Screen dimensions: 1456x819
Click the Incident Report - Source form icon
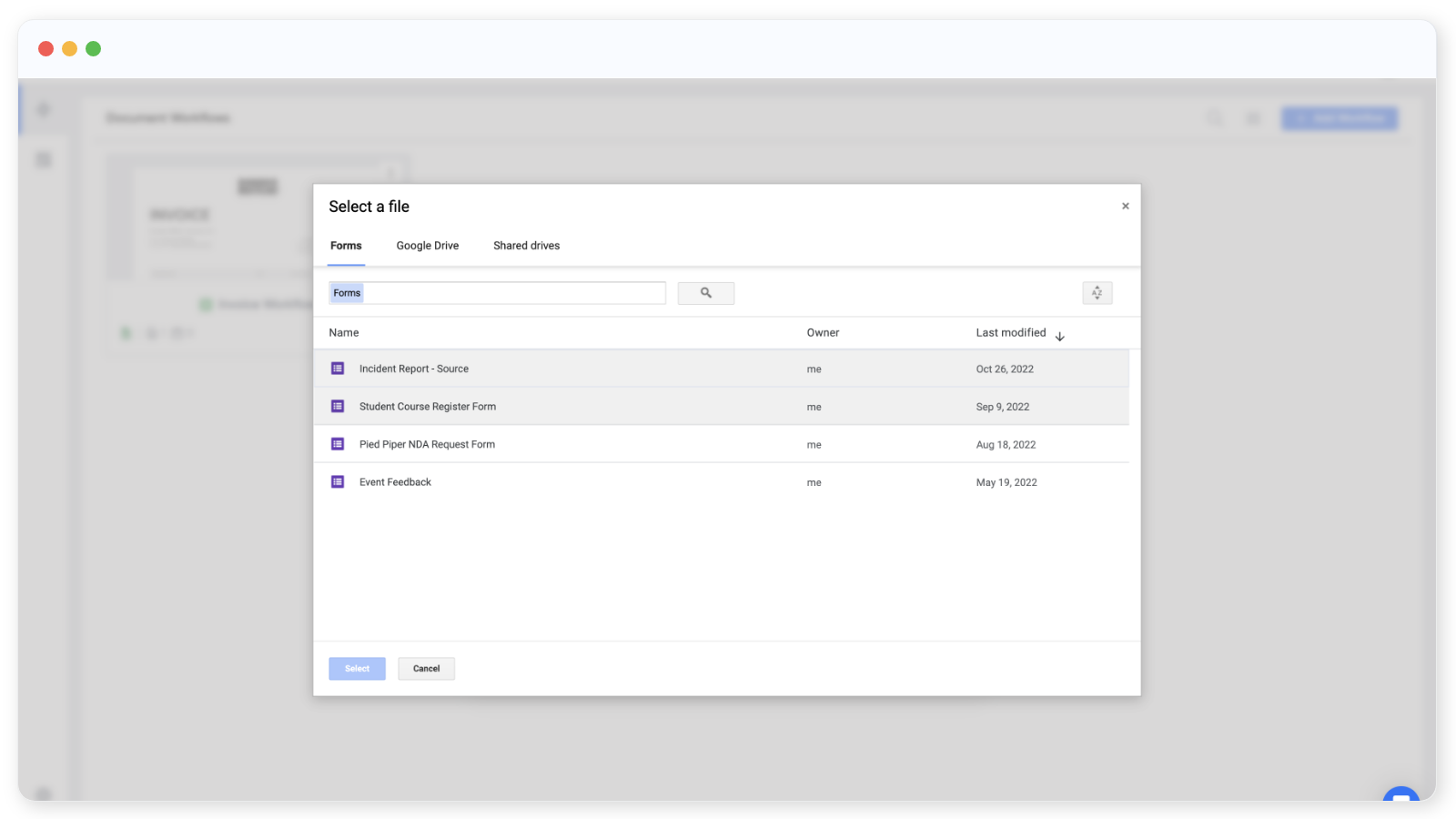pos(338,369)
